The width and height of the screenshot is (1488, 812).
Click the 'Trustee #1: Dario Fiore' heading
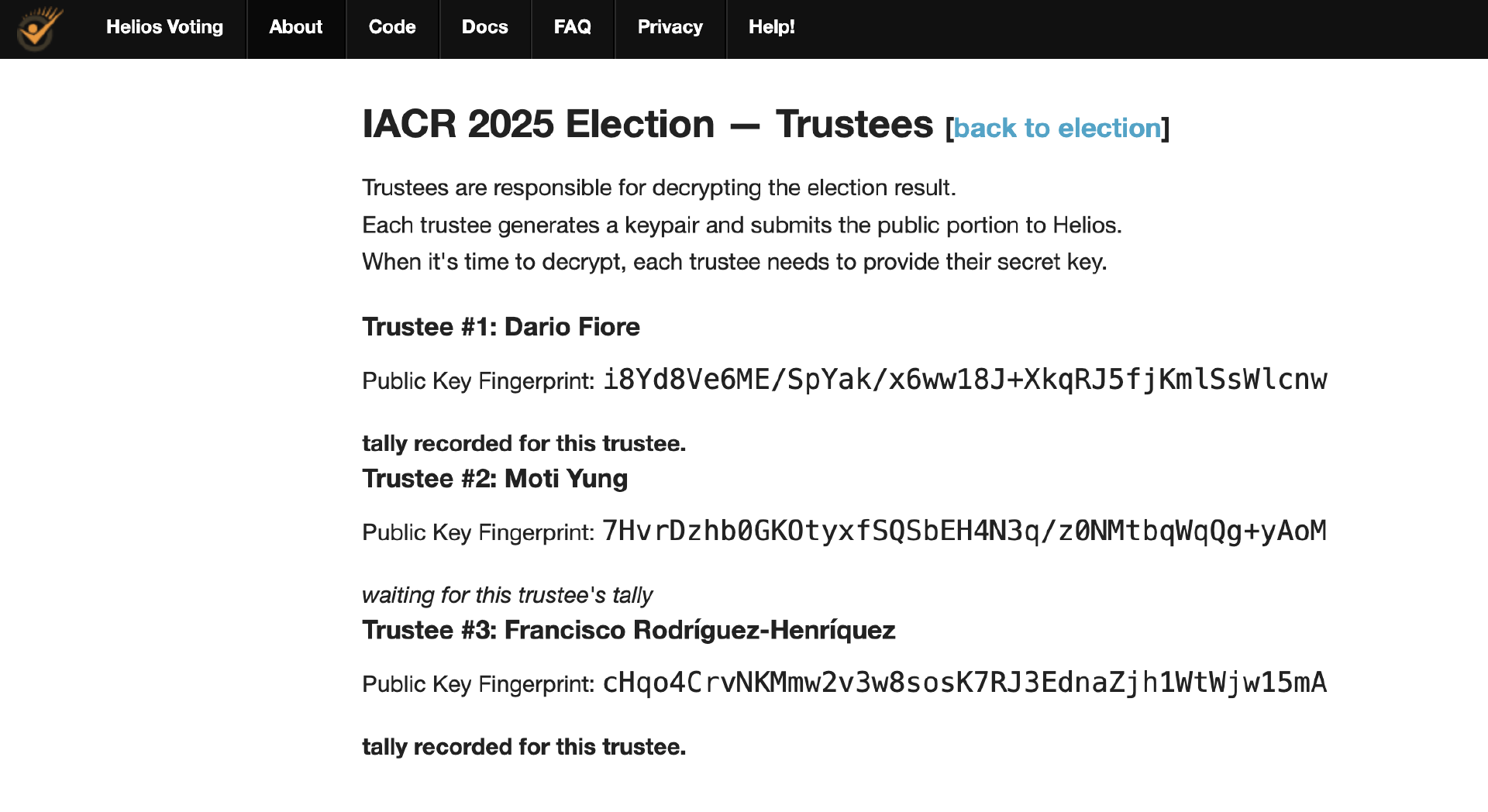click(501, 327)
